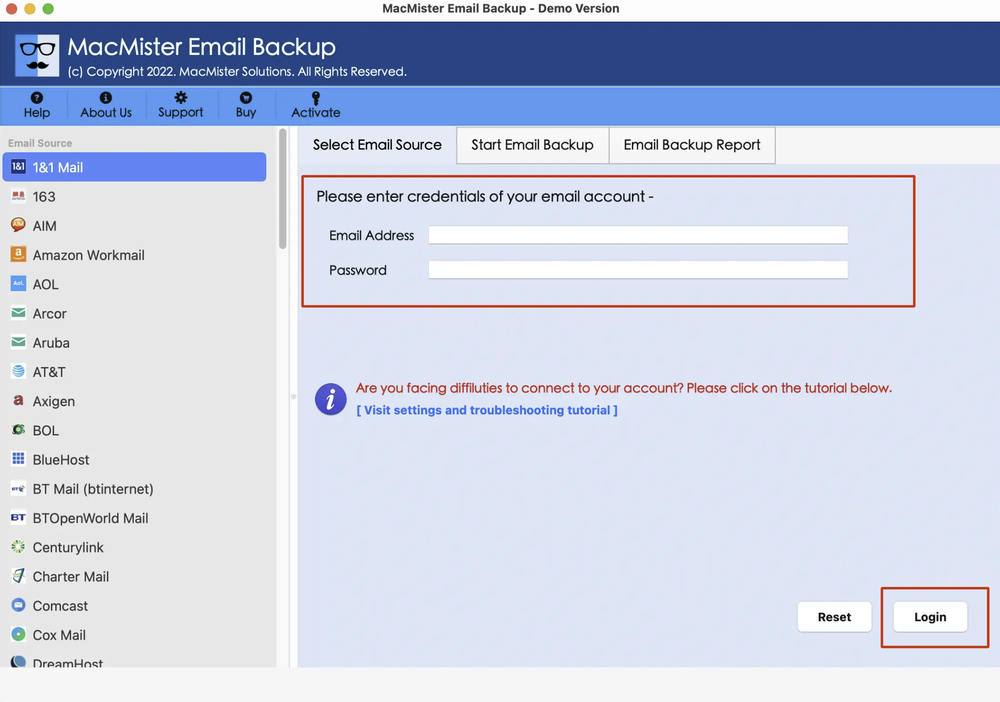Click the 163 mail source icon
1000x702 pixels.
18,196
